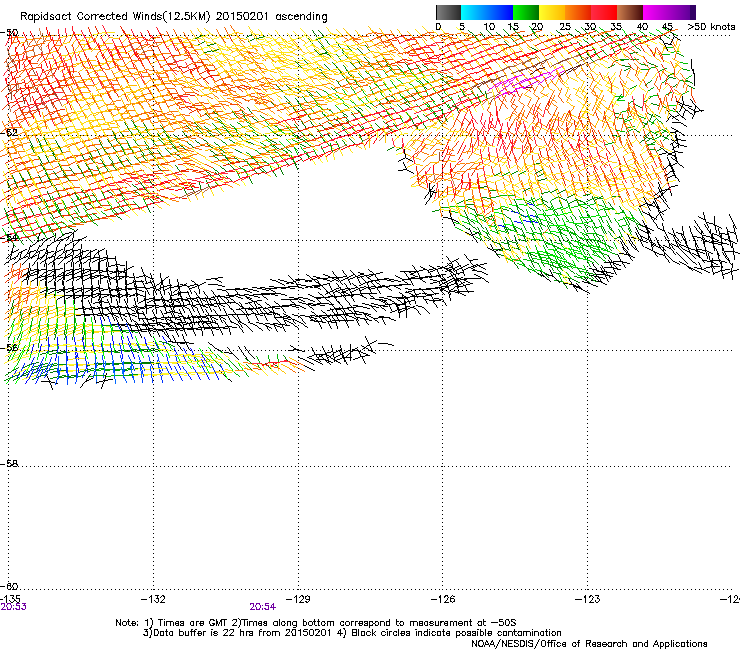Click the '3)Data buffer is 22 hrs' note line
740x650 pixels.
point(352,633)
